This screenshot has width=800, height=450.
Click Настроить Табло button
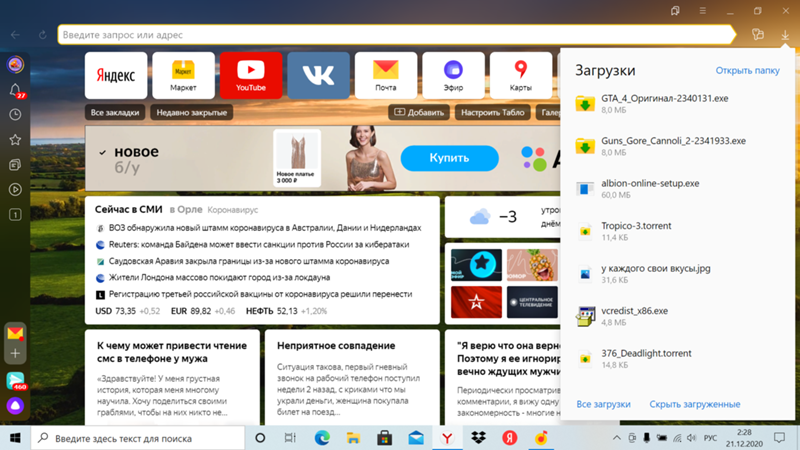[492, 112]
